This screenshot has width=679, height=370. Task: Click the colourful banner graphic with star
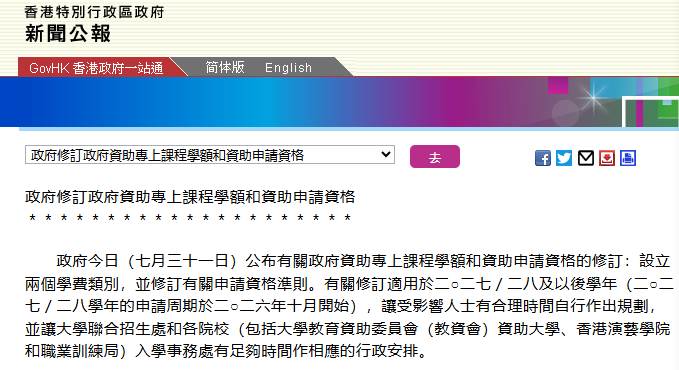click(340, 102)
